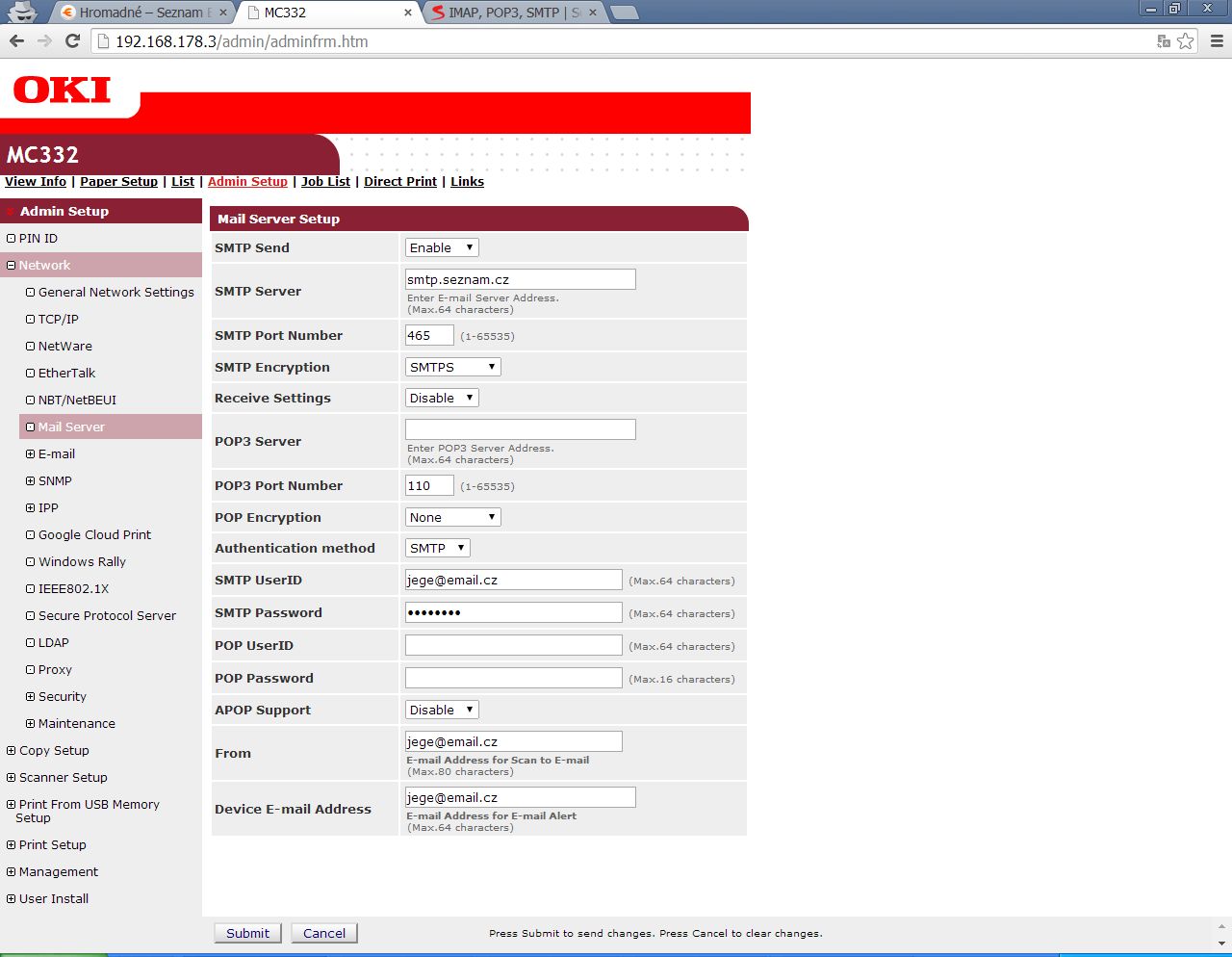
Task: Open Windows Rally settings
Action: [82, 561]
